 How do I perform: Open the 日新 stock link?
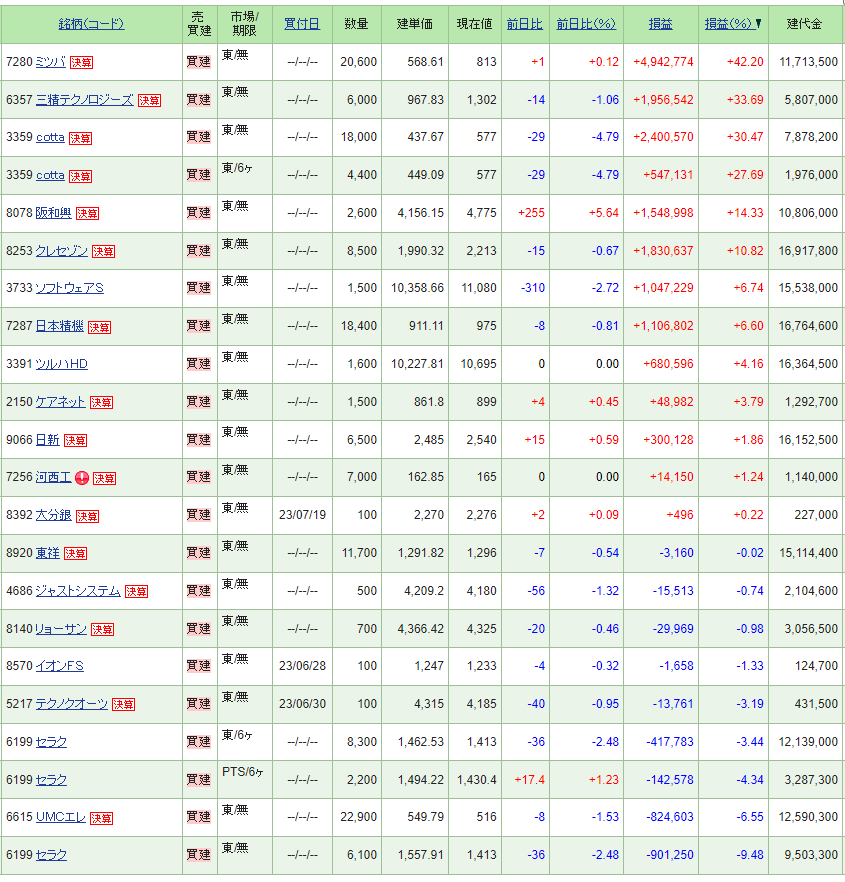tap(47, 439)
